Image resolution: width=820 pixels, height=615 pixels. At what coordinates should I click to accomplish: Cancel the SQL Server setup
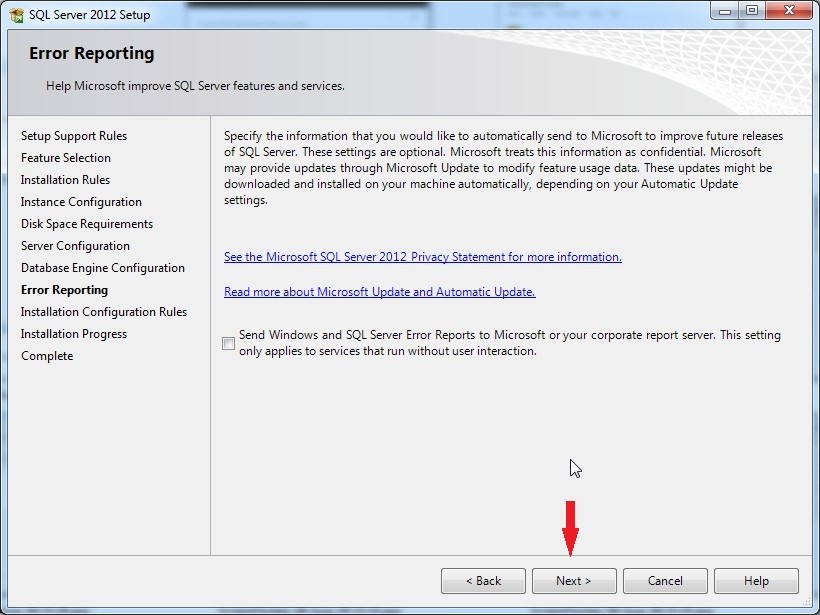coord(664,580)
